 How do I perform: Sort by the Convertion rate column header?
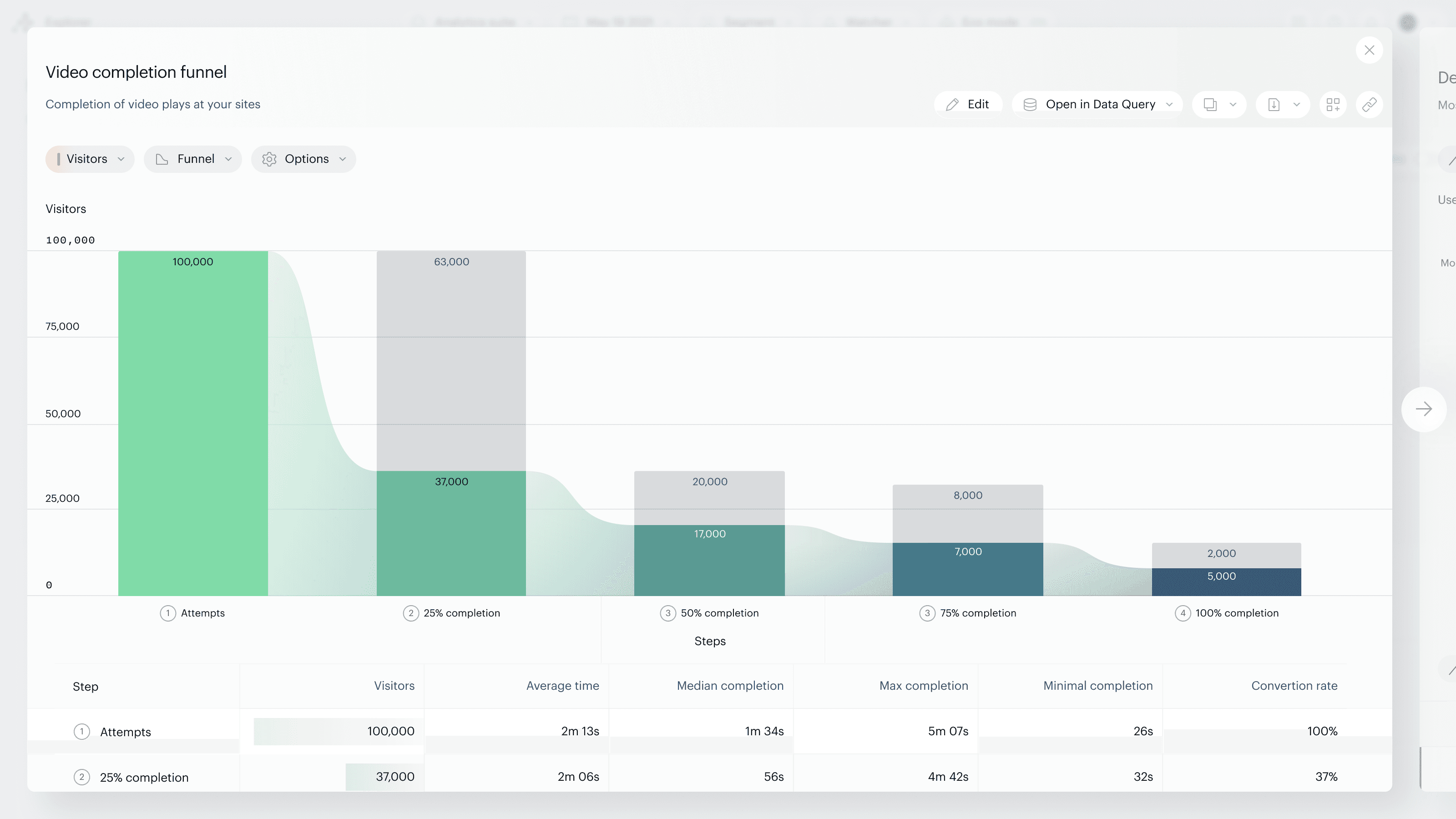tap(1294, 686)
